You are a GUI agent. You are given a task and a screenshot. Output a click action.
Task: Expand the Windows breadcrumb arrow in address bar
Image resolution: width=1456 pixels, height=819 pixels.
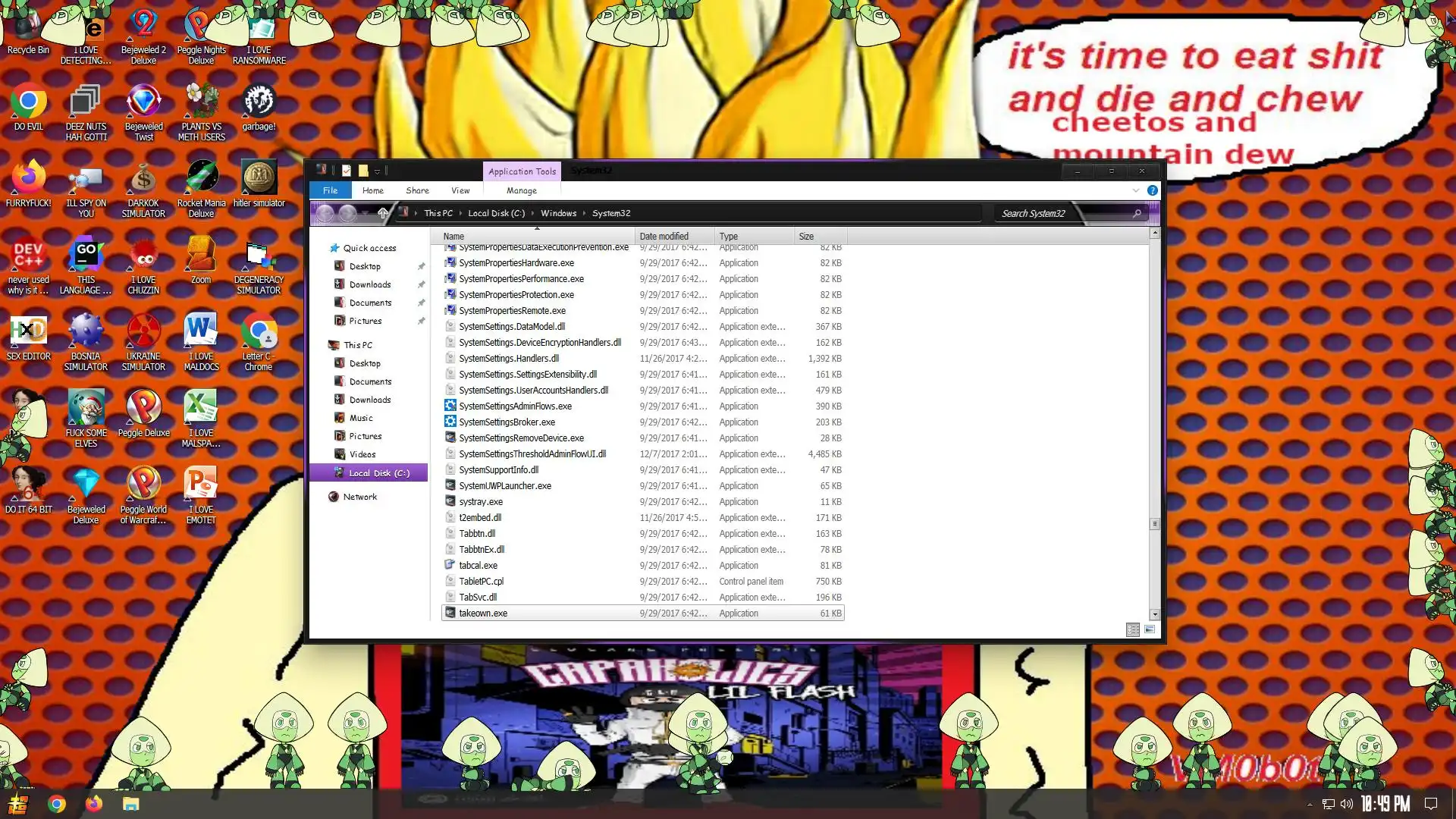tap(584, 213)
